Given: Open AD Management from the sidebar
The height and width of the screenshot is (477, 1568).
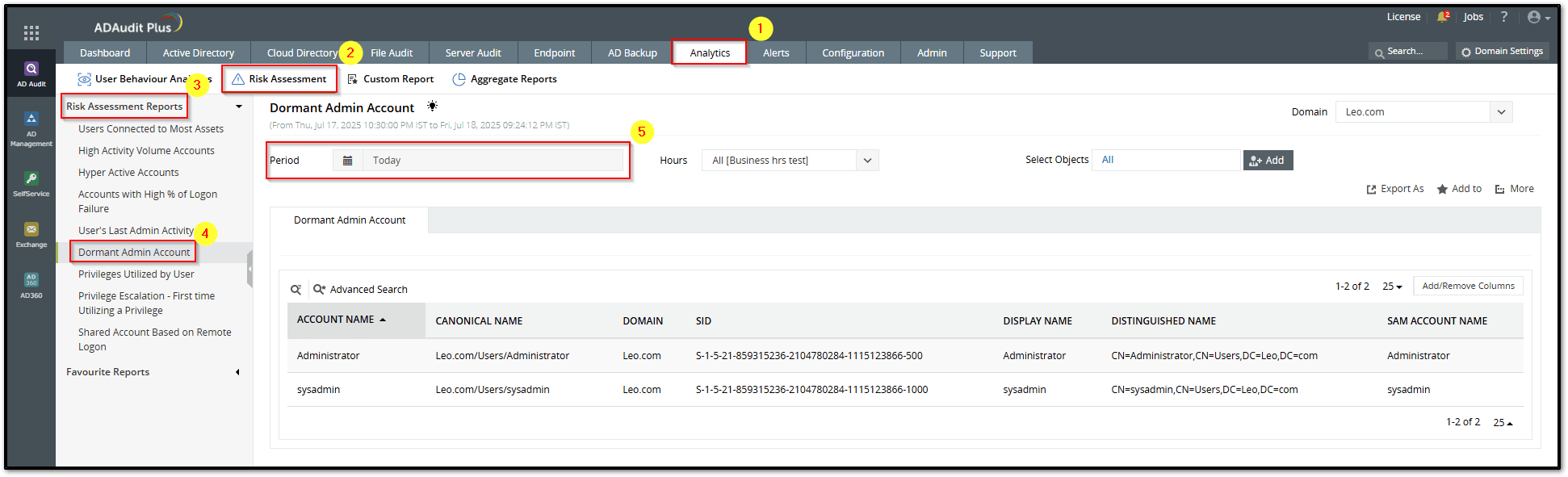Looking at the screenshot, I should point(31,128).
